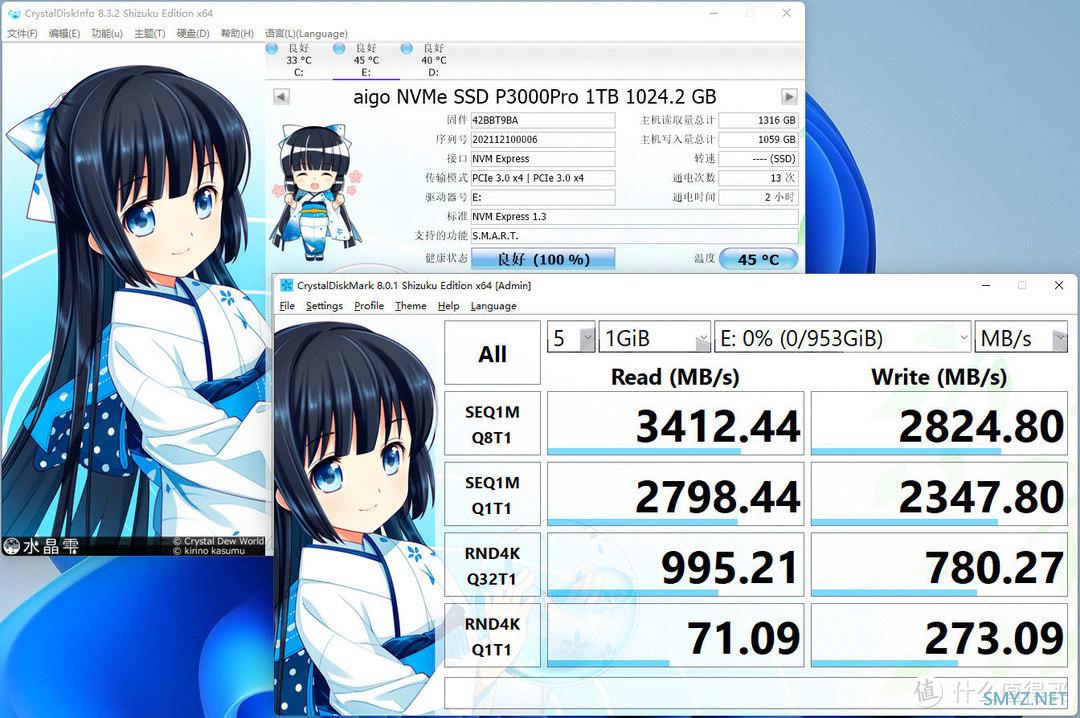Screen dimensions: 1080x718
Task: Start all benchmarks with the All button
Action: [492, 353]
